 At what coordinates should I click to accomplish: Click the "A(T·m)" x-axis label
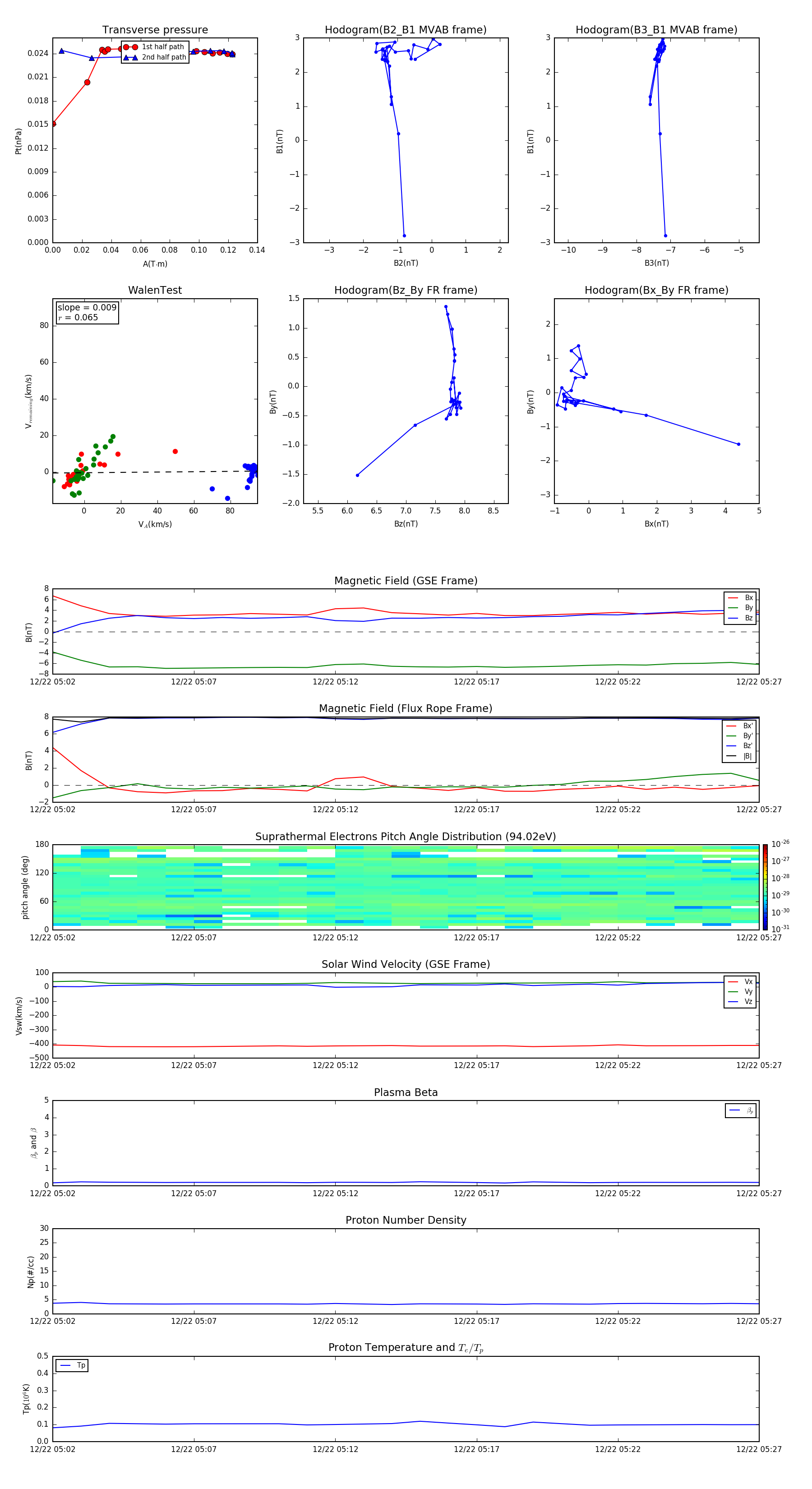point(155,264)
